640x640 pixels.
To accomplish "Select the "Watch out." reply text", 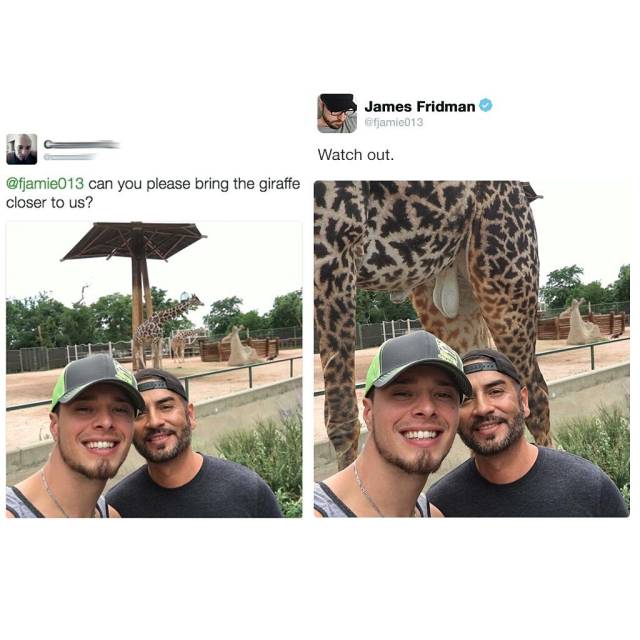I will pos(356,155).
